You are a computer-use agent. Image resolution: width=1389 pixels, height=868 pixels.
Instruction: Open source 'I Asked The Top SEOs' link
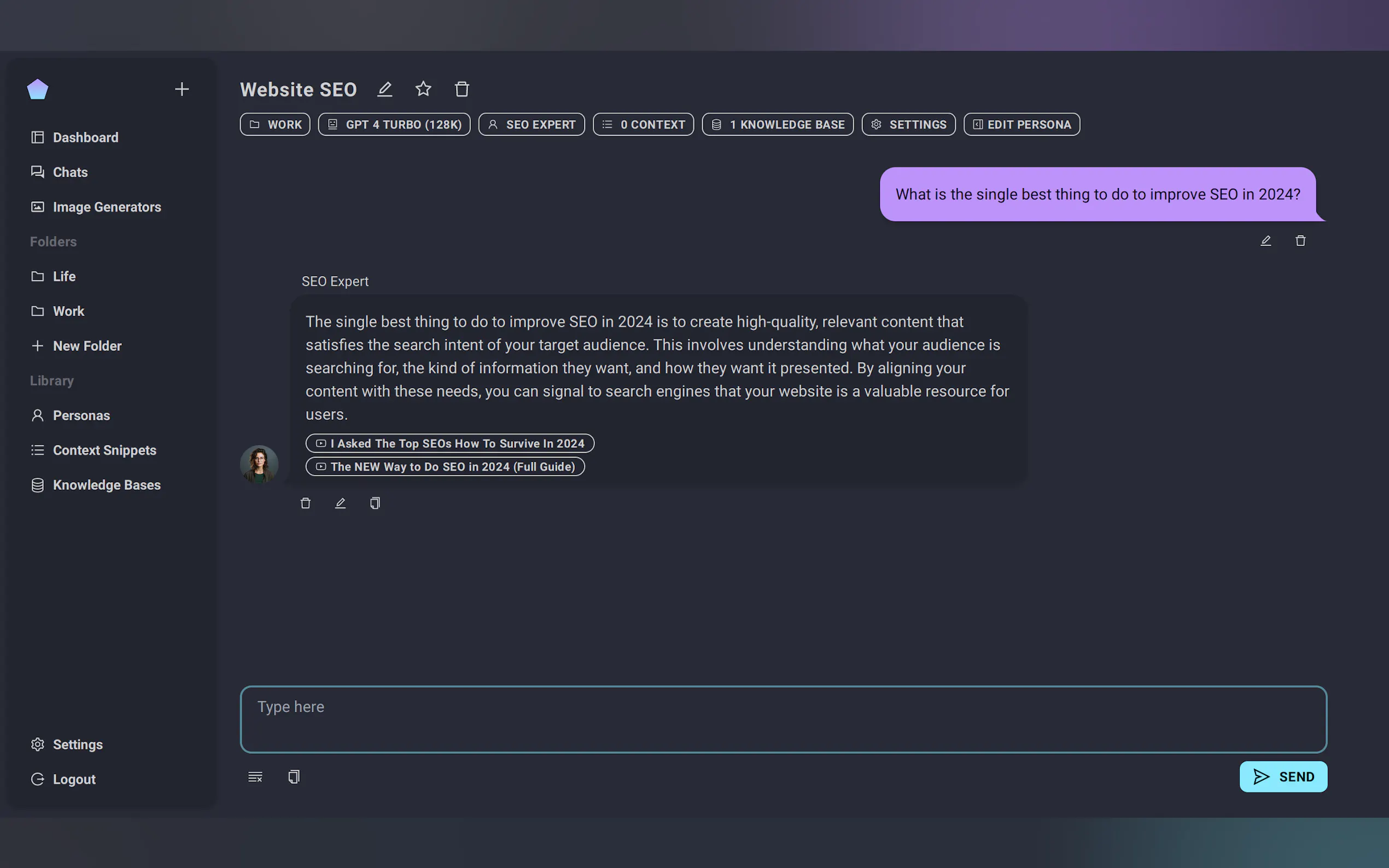pos(450,443)
